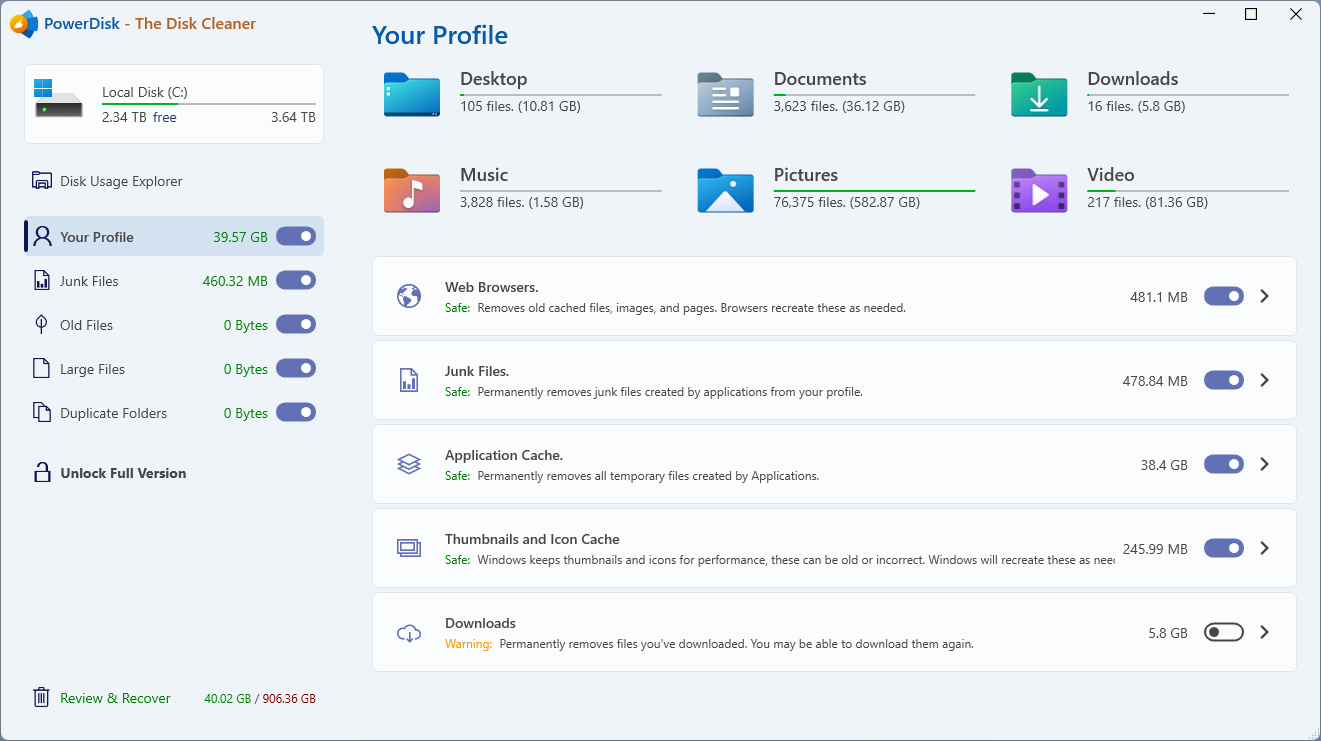Image resolution: width=1321 pixels, height=741 pixels.
Task: Enable the Downloads cleanup toggle
Action: point(1224,632)
